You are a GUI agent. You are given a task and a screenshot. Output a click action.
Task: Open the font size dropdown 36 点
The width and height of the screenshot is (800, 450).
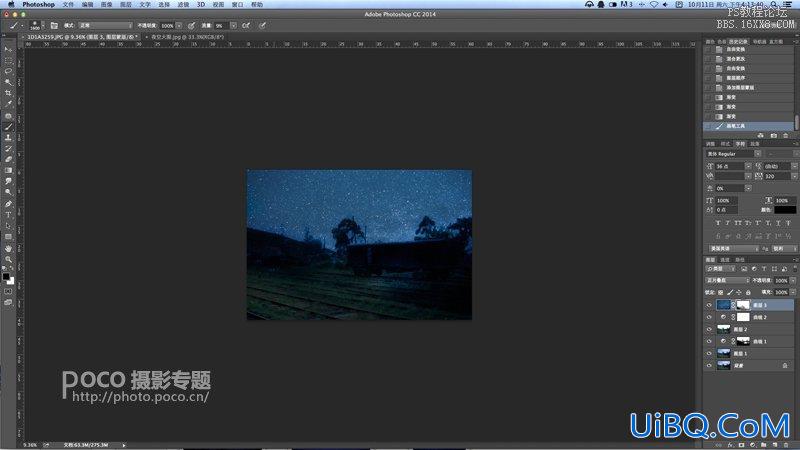[x=748, y=166]
